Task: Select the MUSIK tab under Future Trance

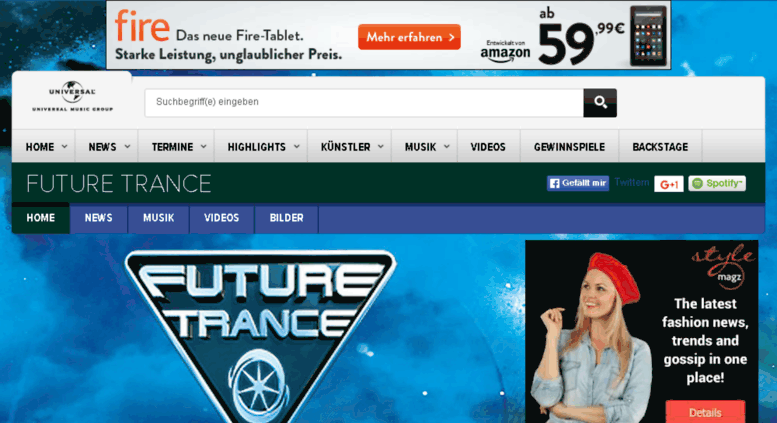Action: 159,218
